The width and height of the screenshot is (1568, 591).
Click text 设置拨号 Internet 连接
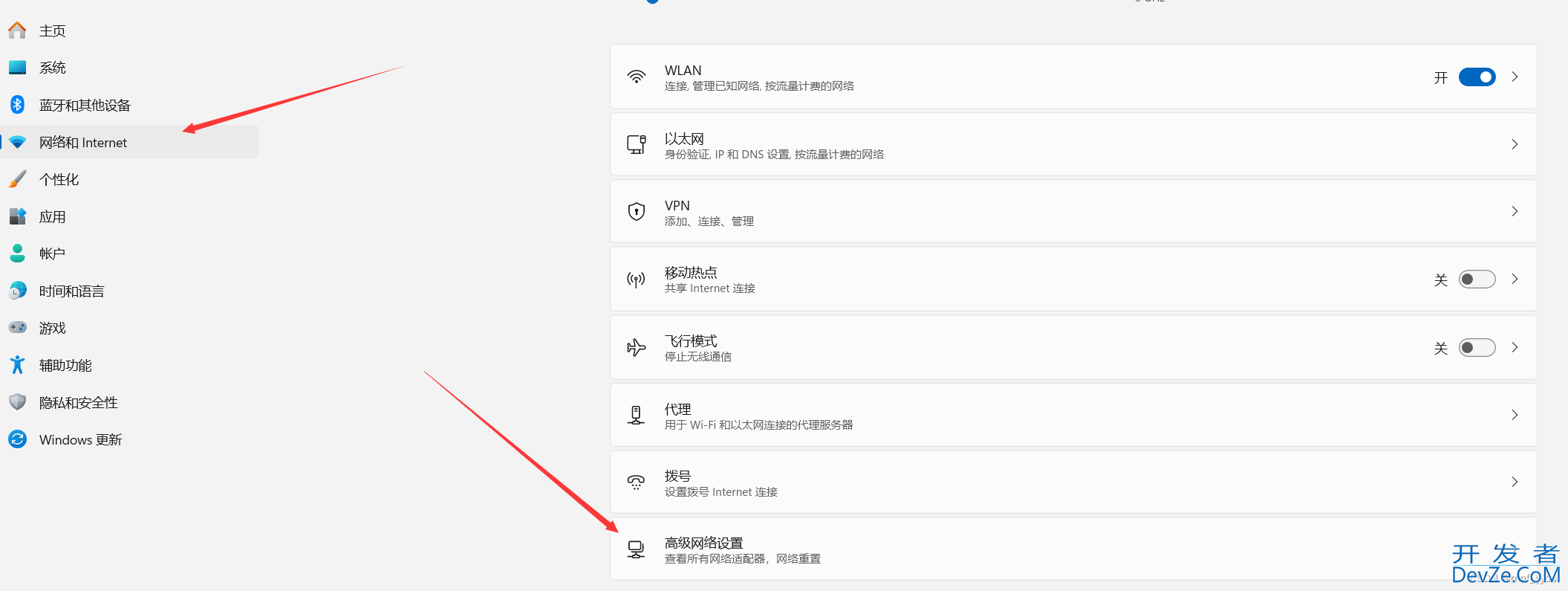tap(721, 492)
